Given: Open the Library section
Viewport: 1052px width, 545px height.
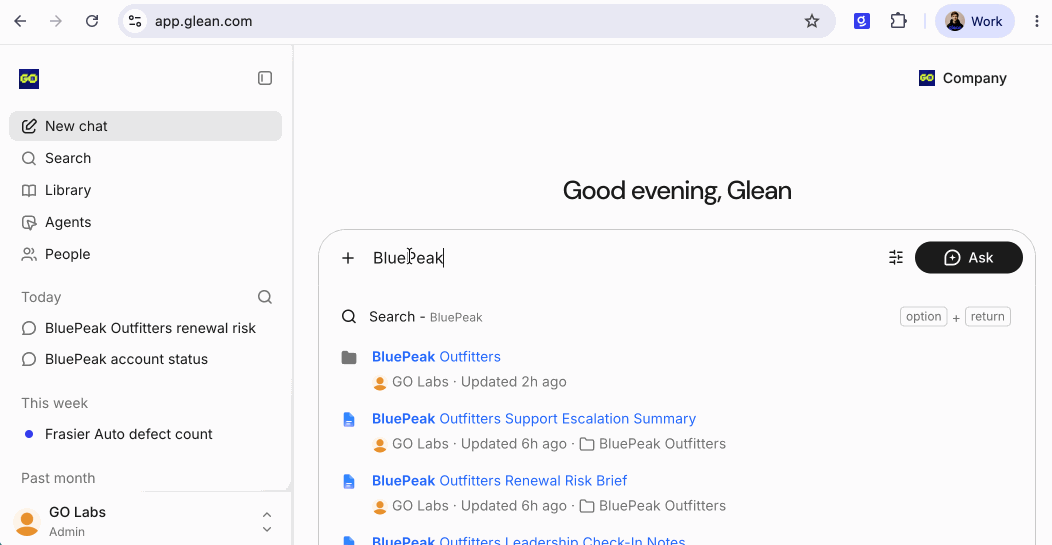Looking at the screenshot, I should [x=146, y=191].
